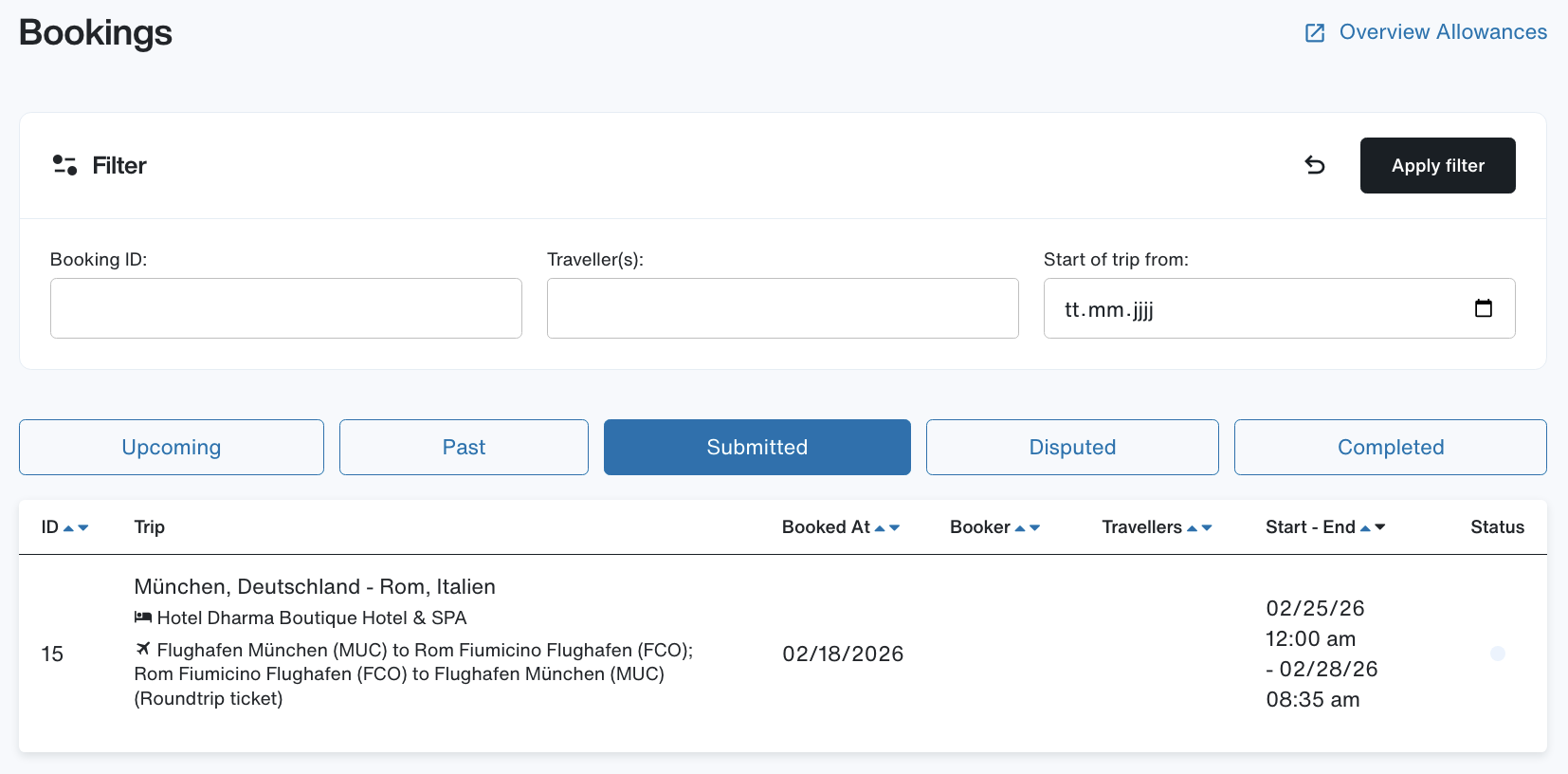This screenshot has width=1568, height=774.
Task: Switch to the Upcoming tab
Action: tap(172, 447)
